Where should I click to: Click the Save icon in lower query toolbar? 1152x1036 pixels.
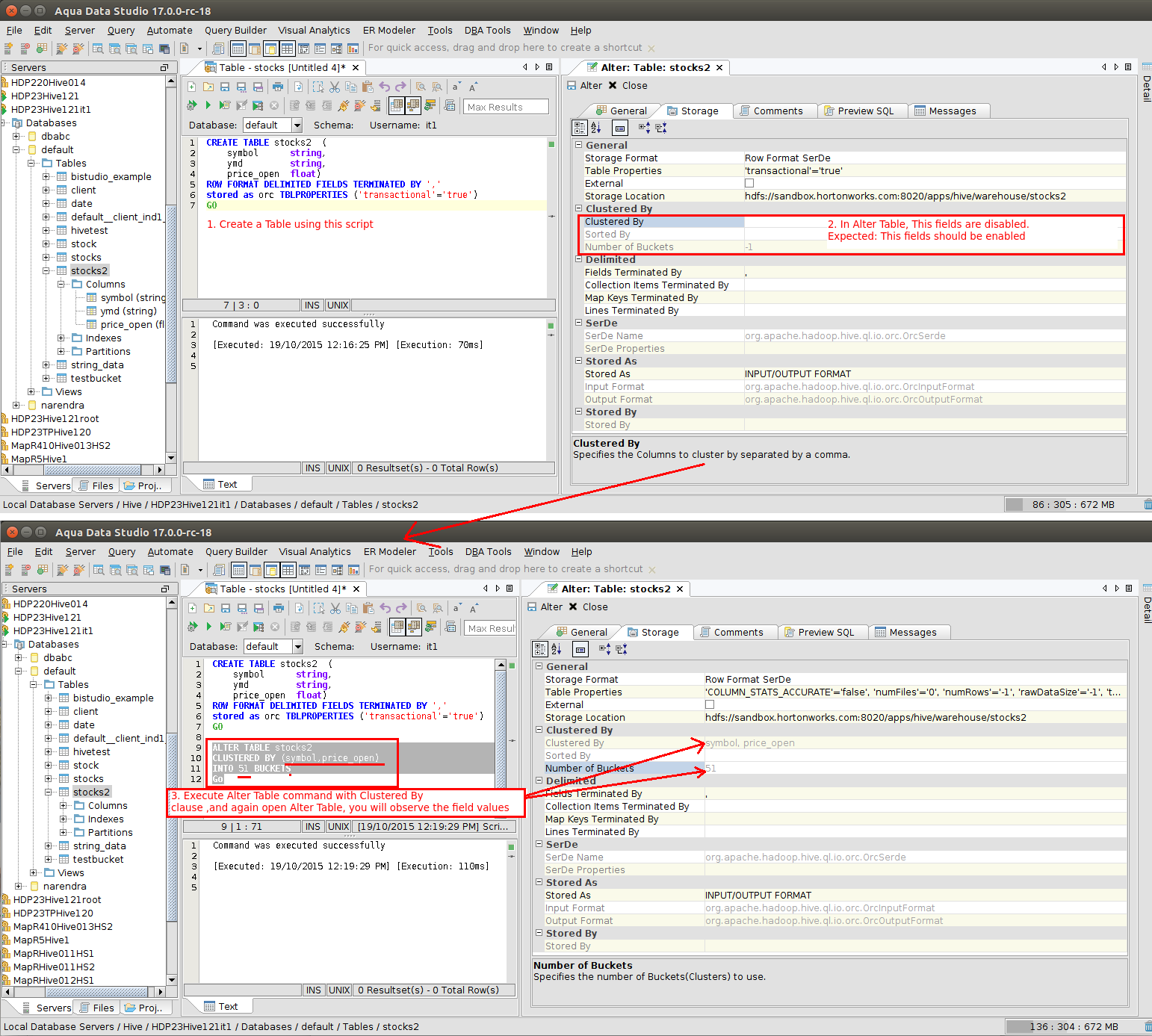tap(226, 608)
